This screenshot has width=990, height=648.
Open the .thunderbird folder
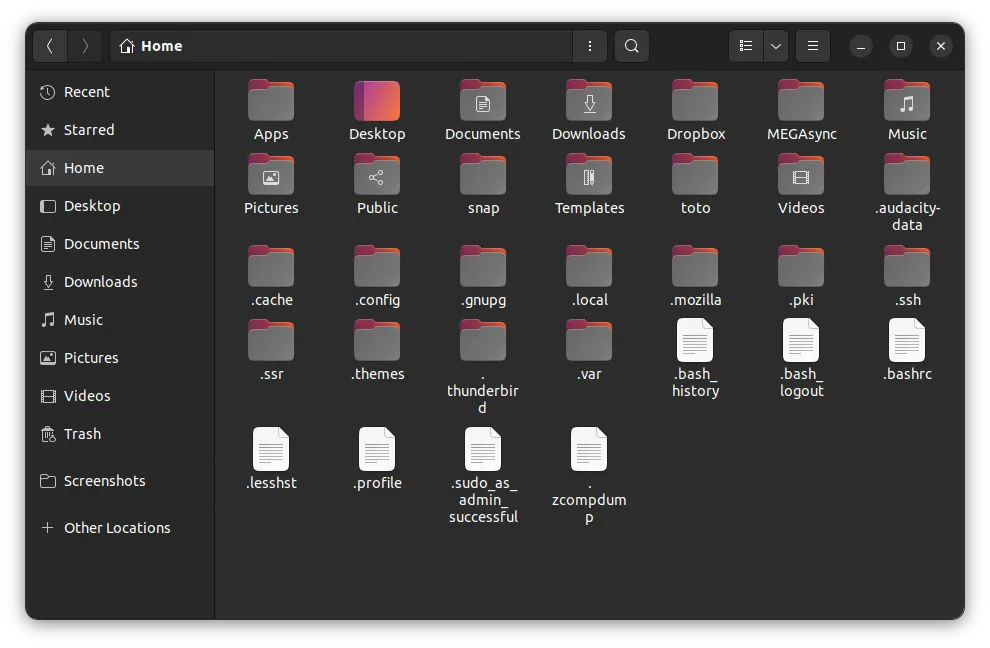point(483,341)
